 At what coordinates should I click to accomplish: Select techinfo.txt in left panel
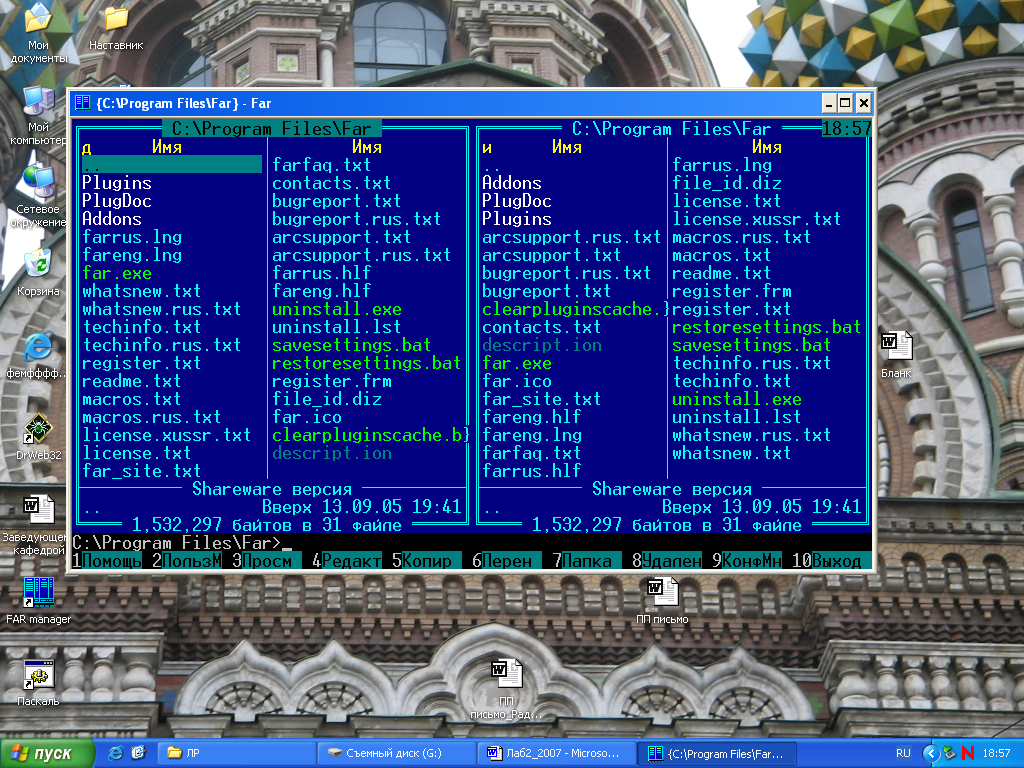pyautogui.click(x=142, y=327)
